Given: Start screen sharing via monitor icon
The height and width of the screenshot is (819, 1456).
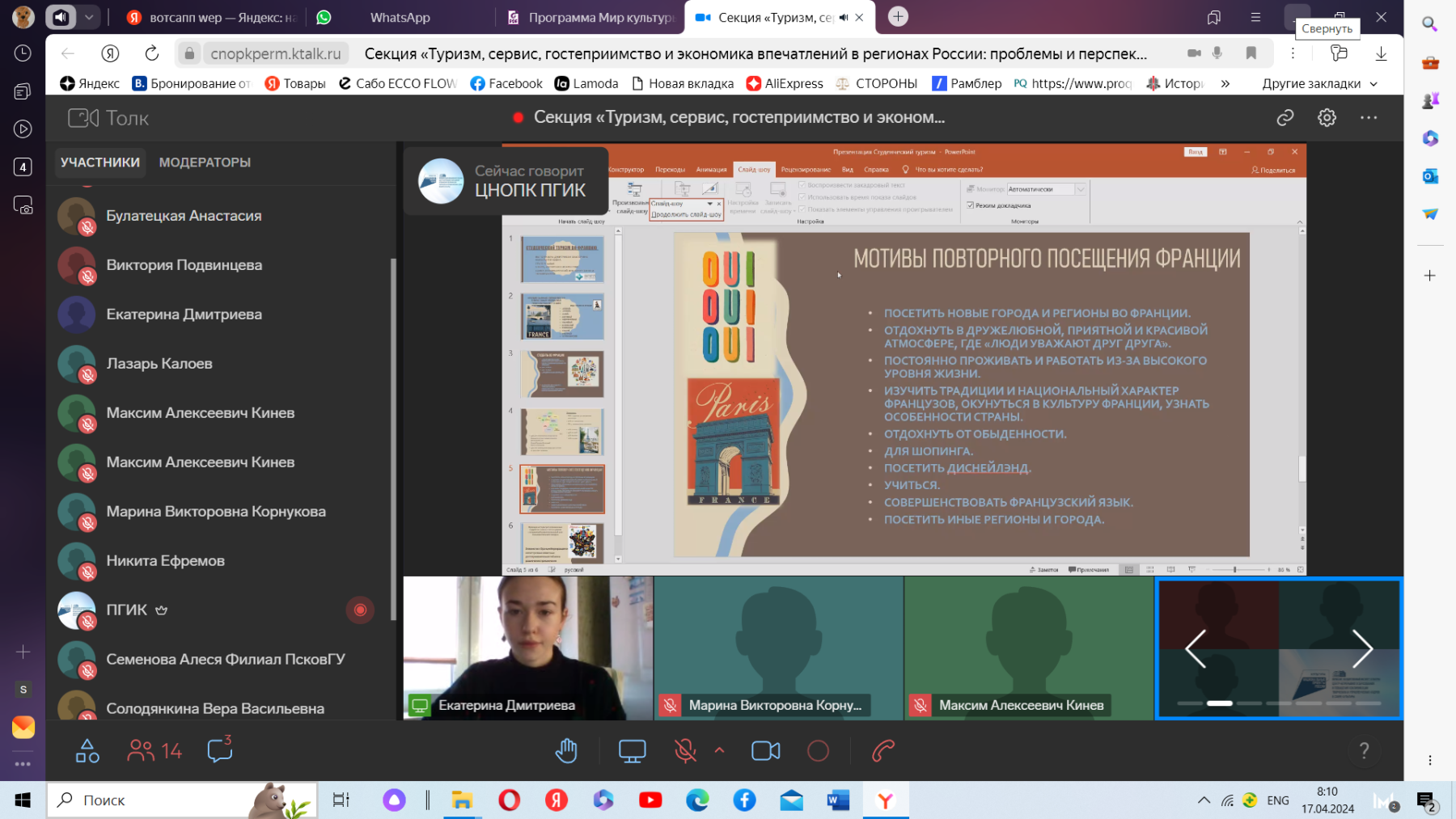Looking at the screenshot, I should click(632, 751).
